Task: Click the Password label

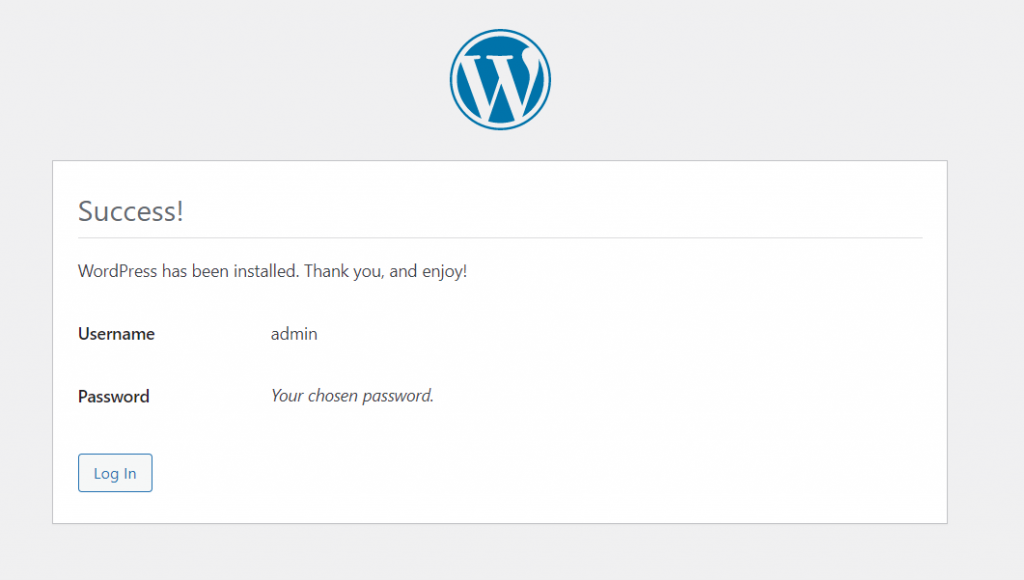Action: pos(114,396)
